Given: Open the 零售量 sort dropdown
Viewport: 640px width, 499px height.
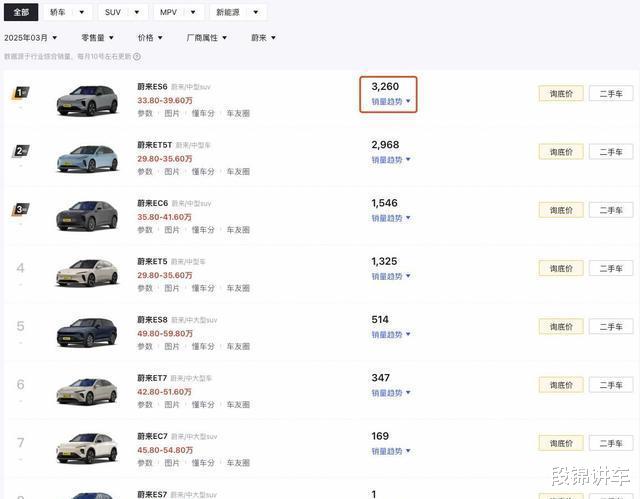Looking at the screenshot, I should 98,38.
